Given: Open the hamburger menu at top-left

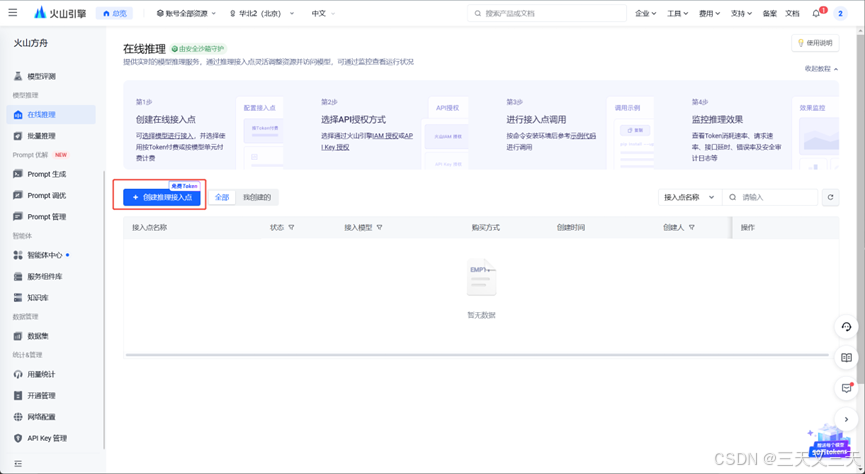Looking at the screenshot, I should coord(13,13).
